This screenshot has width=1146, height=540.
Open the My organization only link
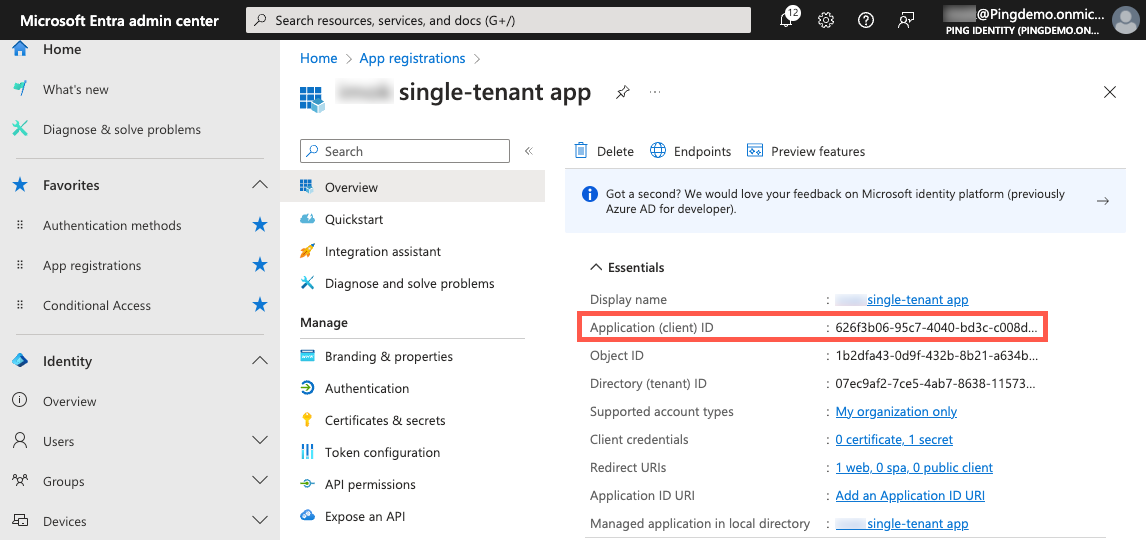[x=896, y=411]
